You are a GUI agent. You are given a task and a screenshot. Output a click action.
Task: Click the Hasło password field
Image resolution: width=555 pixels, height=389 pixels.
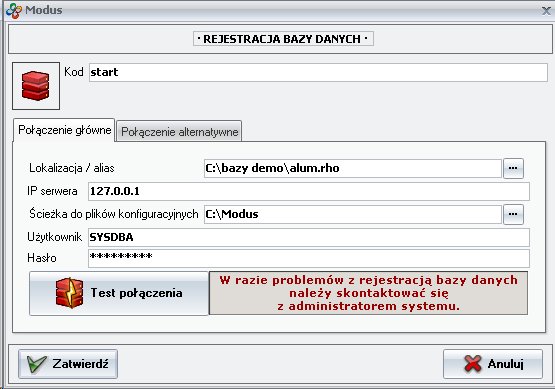coord(309,258)
